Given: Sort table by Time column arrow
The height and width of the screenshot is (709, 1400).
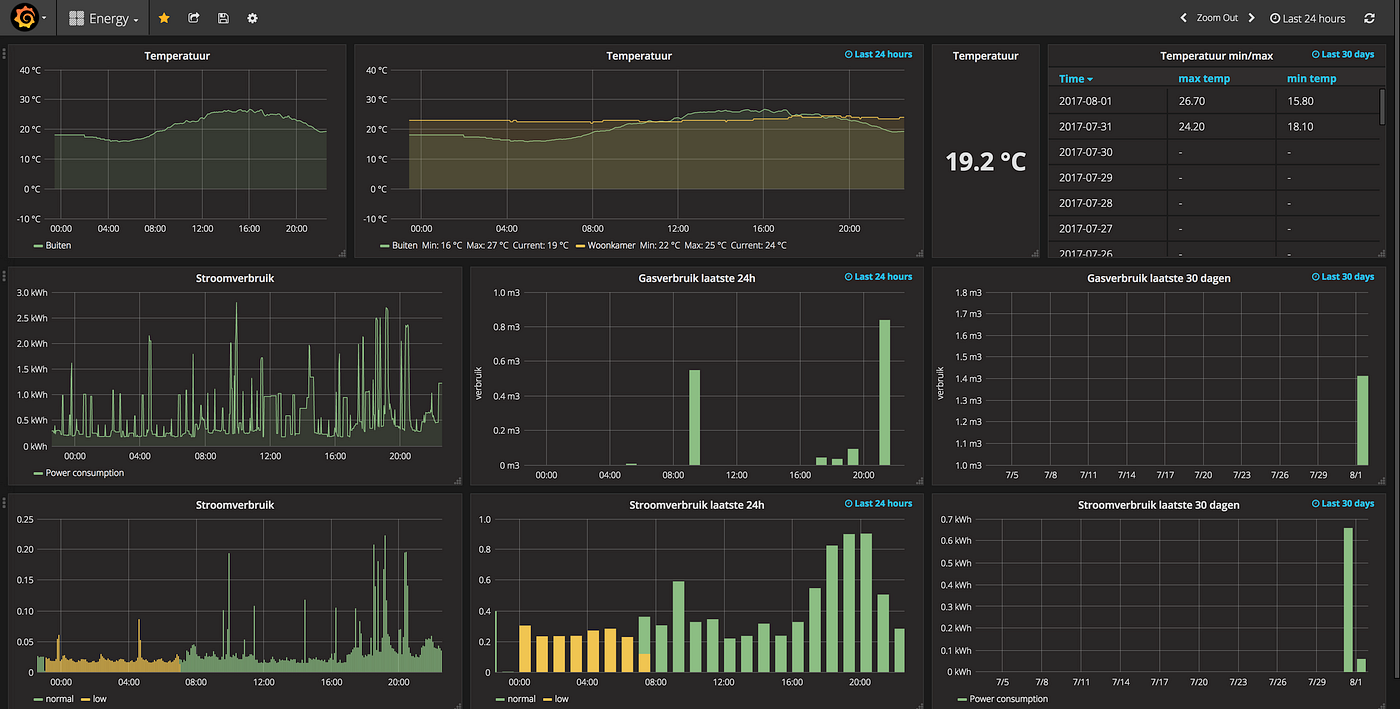Looking at the screenshot, I should [x=1090, y=79].
